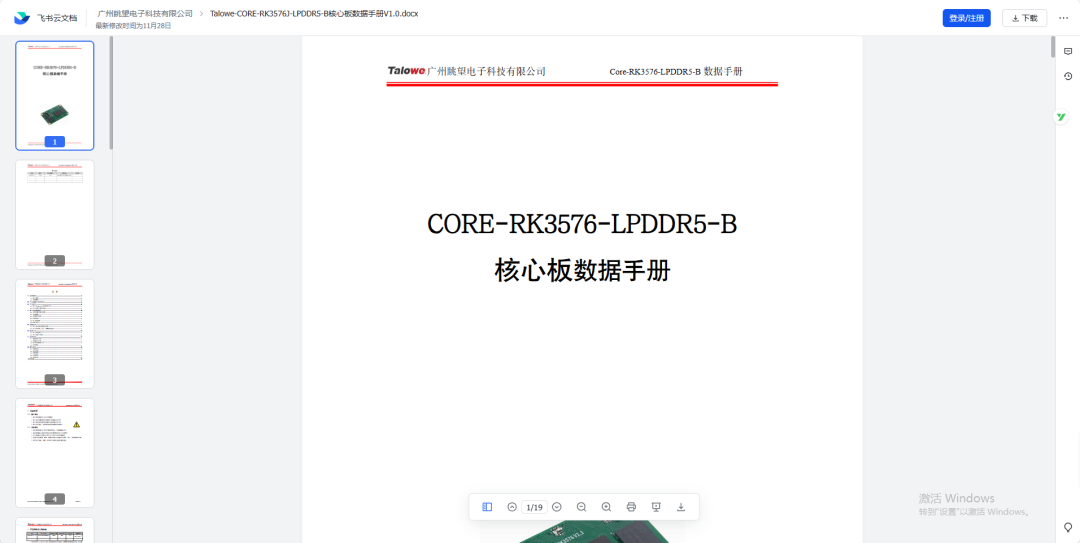This screenshot has width=1080, height=543.
Task: Click the 核心板数据手册 heading
Action: pyautogui.click(x=582, y=272)
